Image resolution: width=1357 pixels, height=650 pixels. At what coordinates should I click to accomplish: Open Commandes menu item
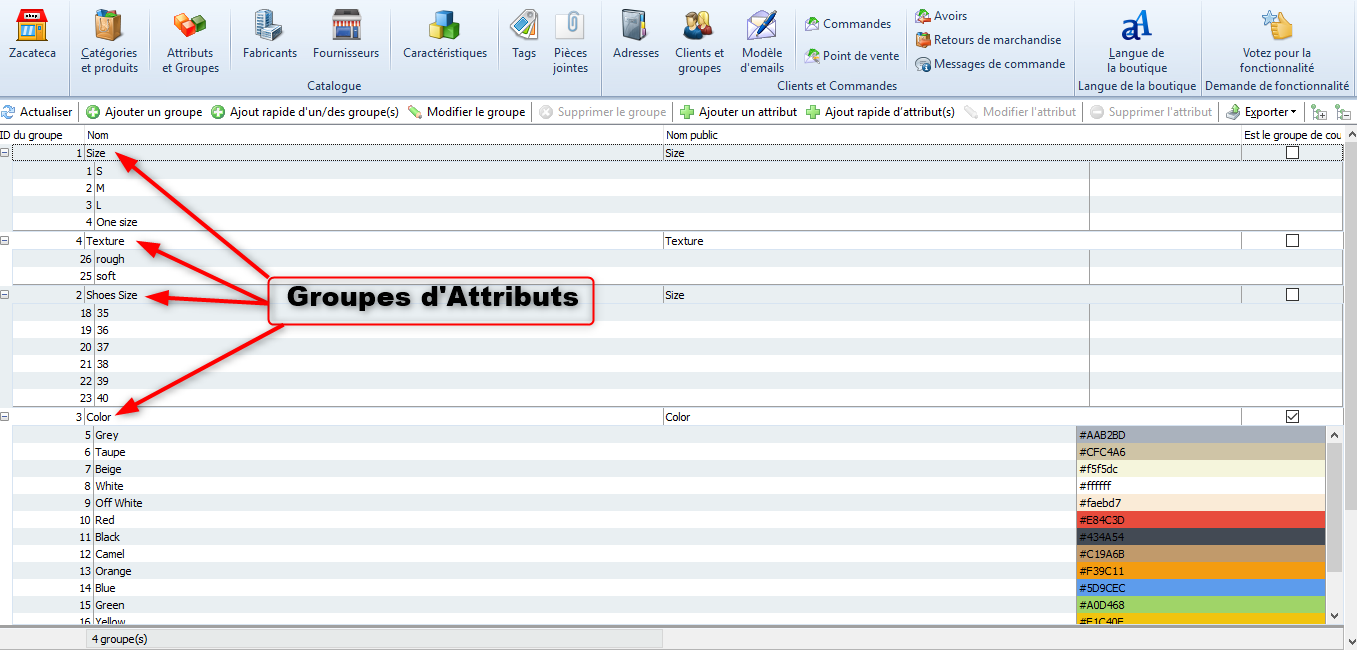(848, 24)
